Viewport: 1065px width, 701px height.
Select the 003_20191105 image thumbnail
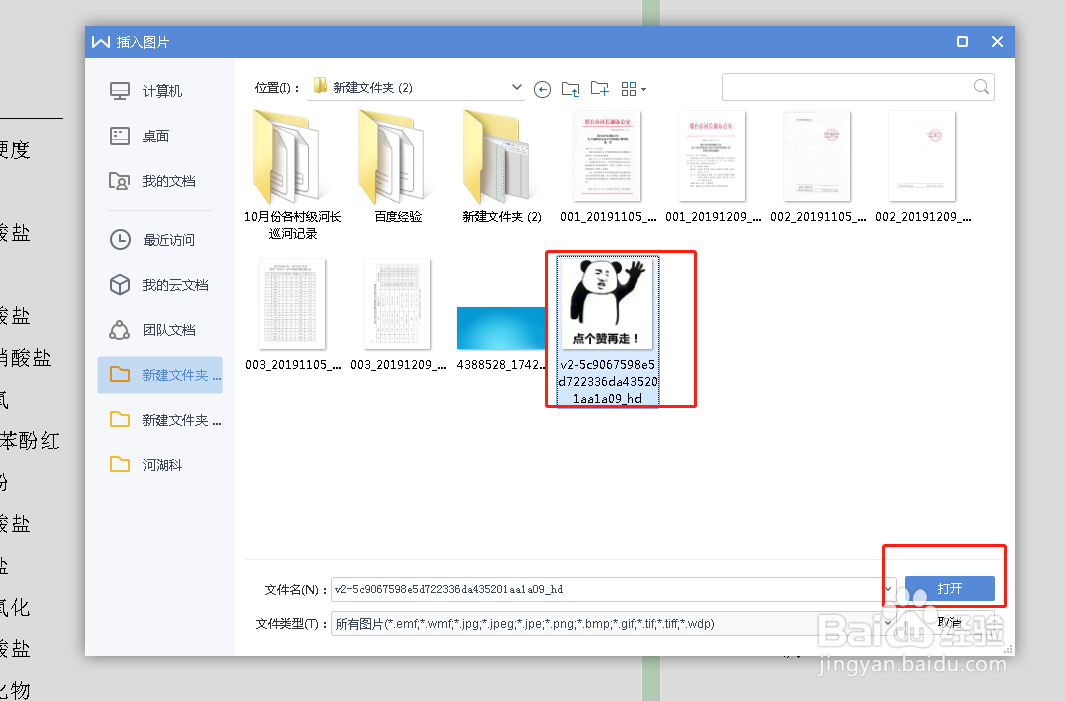293,314
